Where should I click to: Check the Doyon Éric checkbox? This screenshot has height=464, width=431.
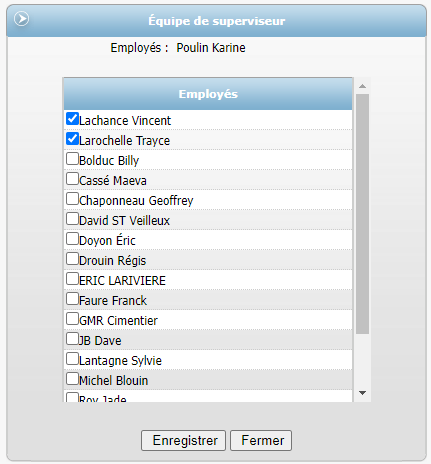72,239
